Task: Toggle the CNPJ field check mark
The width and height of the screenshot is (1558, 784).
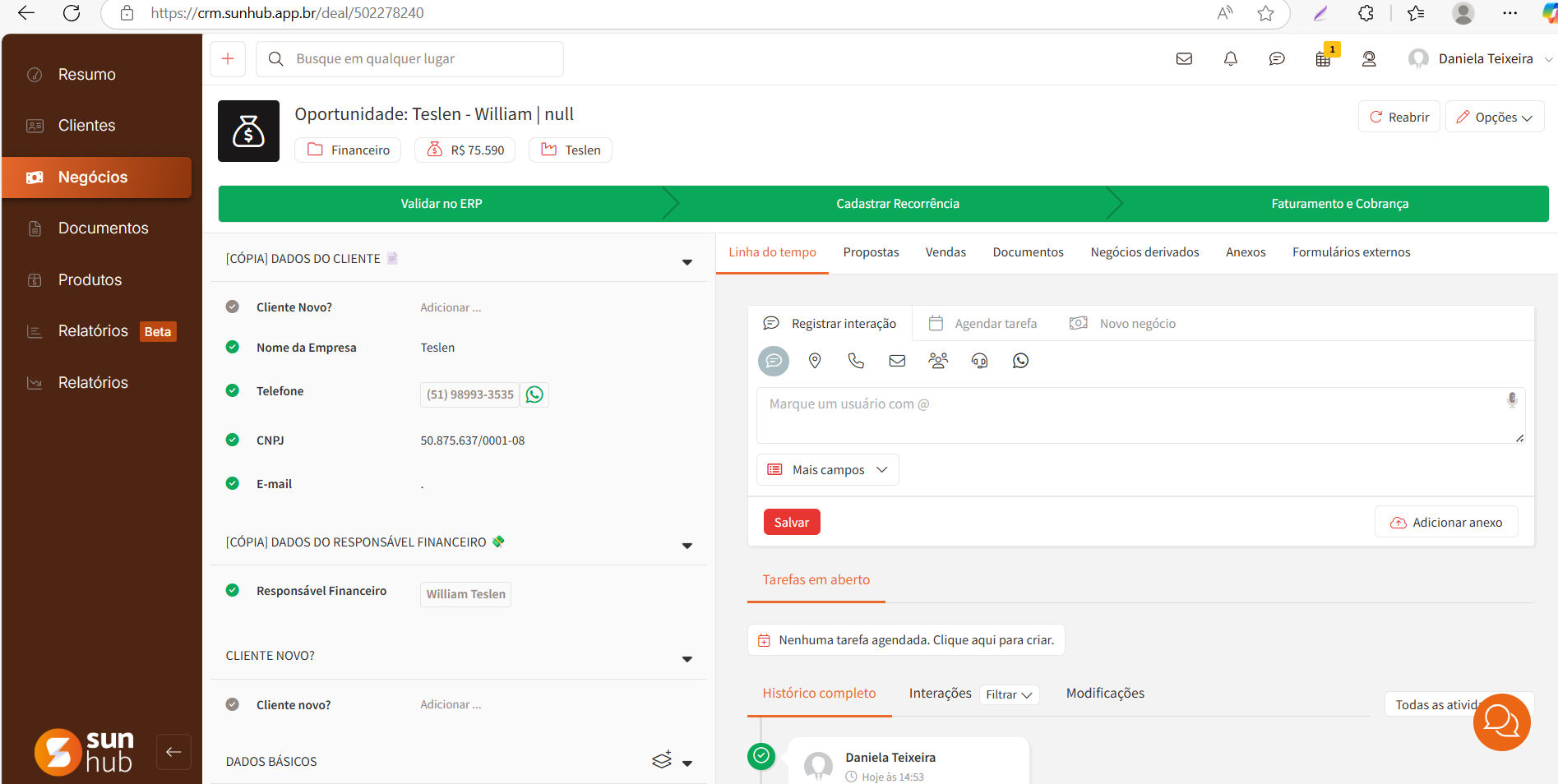Action: [x=233, y=440]
